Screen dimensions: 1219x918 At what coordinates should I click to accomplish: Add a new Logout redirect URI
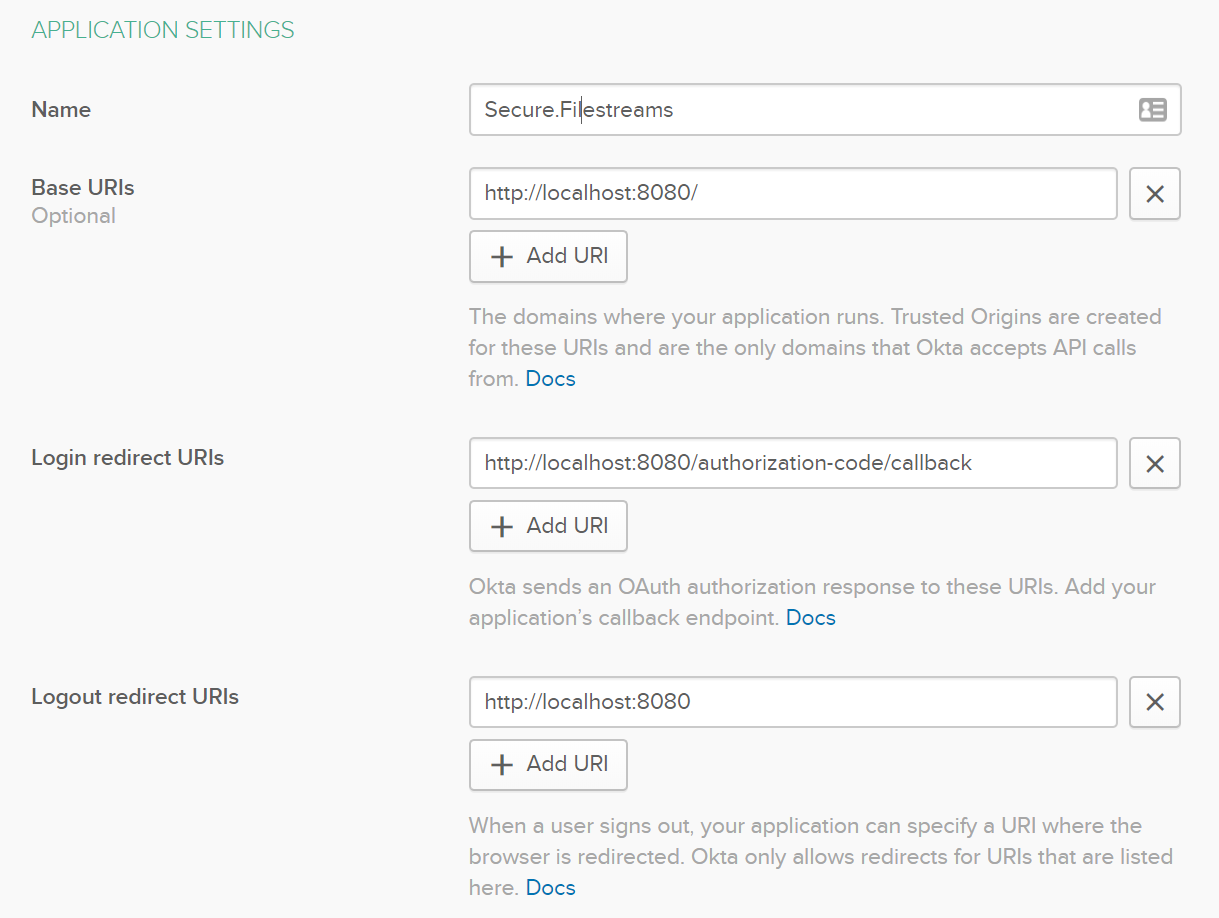point(548,764)
